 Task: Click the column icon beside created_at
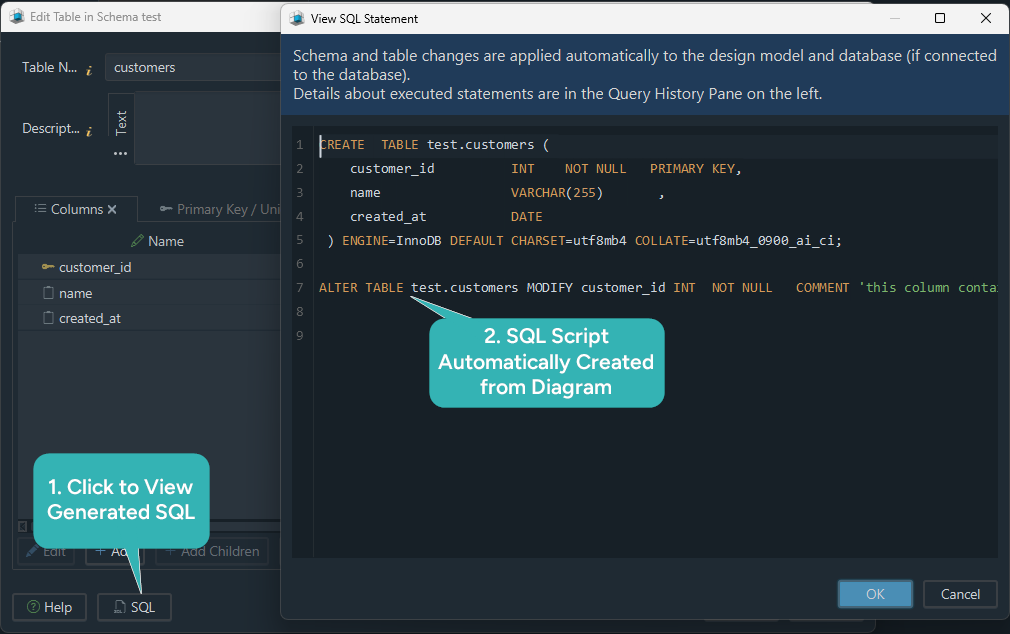click(48, 318)
